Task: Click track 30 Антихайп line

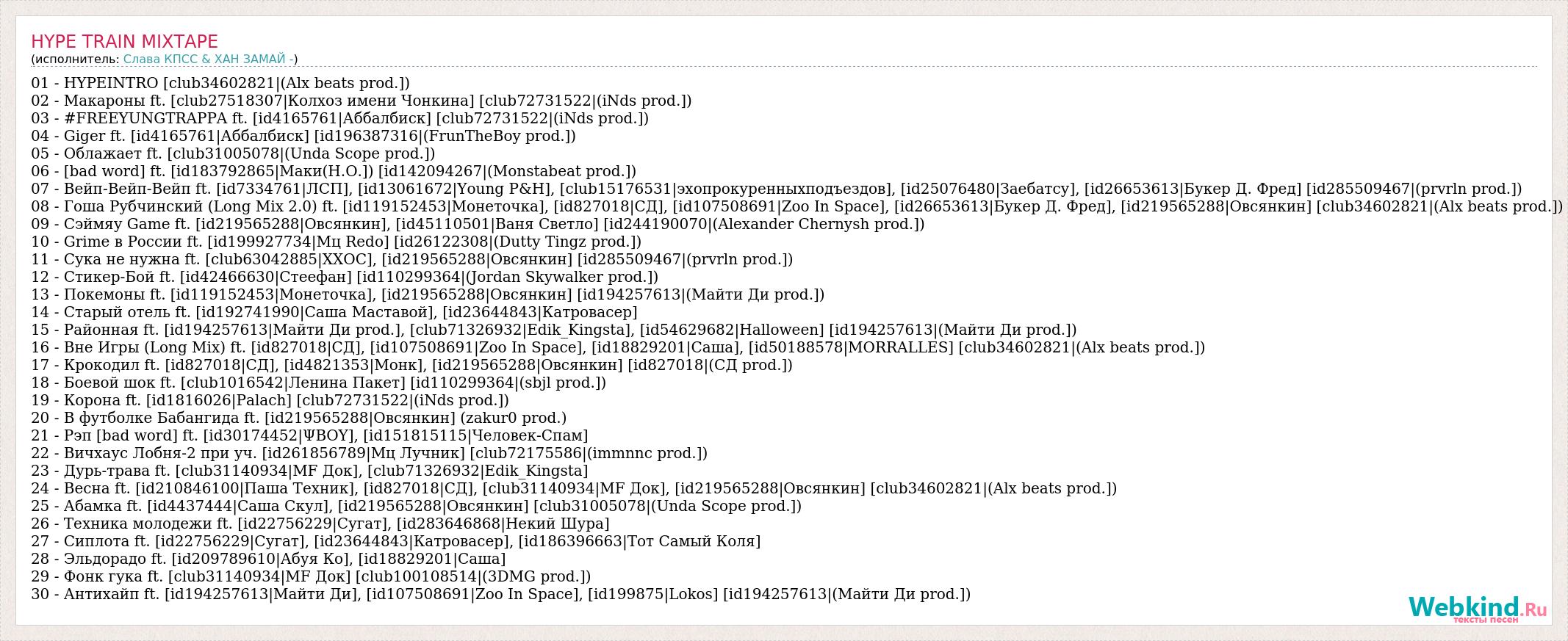Action: point(500,594)
